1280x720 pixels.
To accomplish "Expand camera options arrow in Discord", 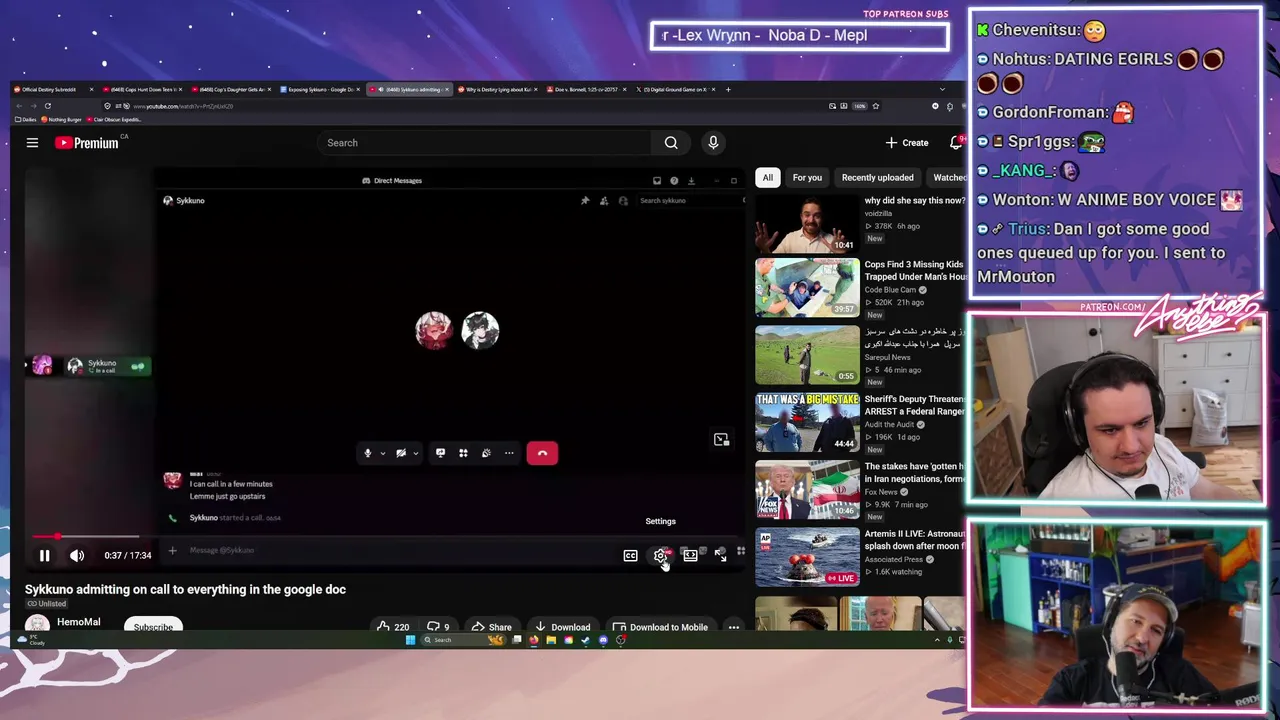I will click(415, 453).
